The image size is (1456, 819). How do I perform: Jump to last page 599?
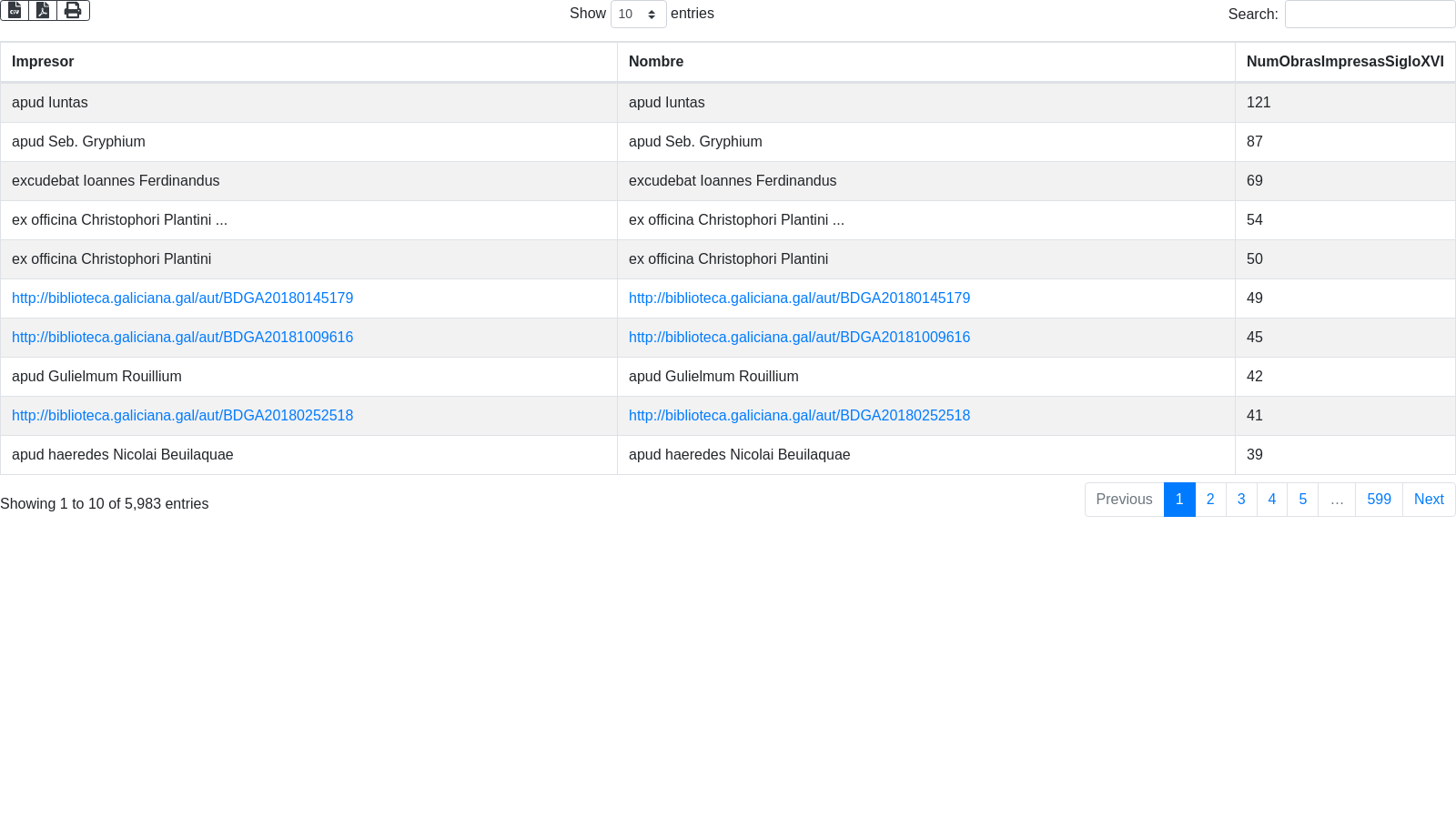[1379, 500]
